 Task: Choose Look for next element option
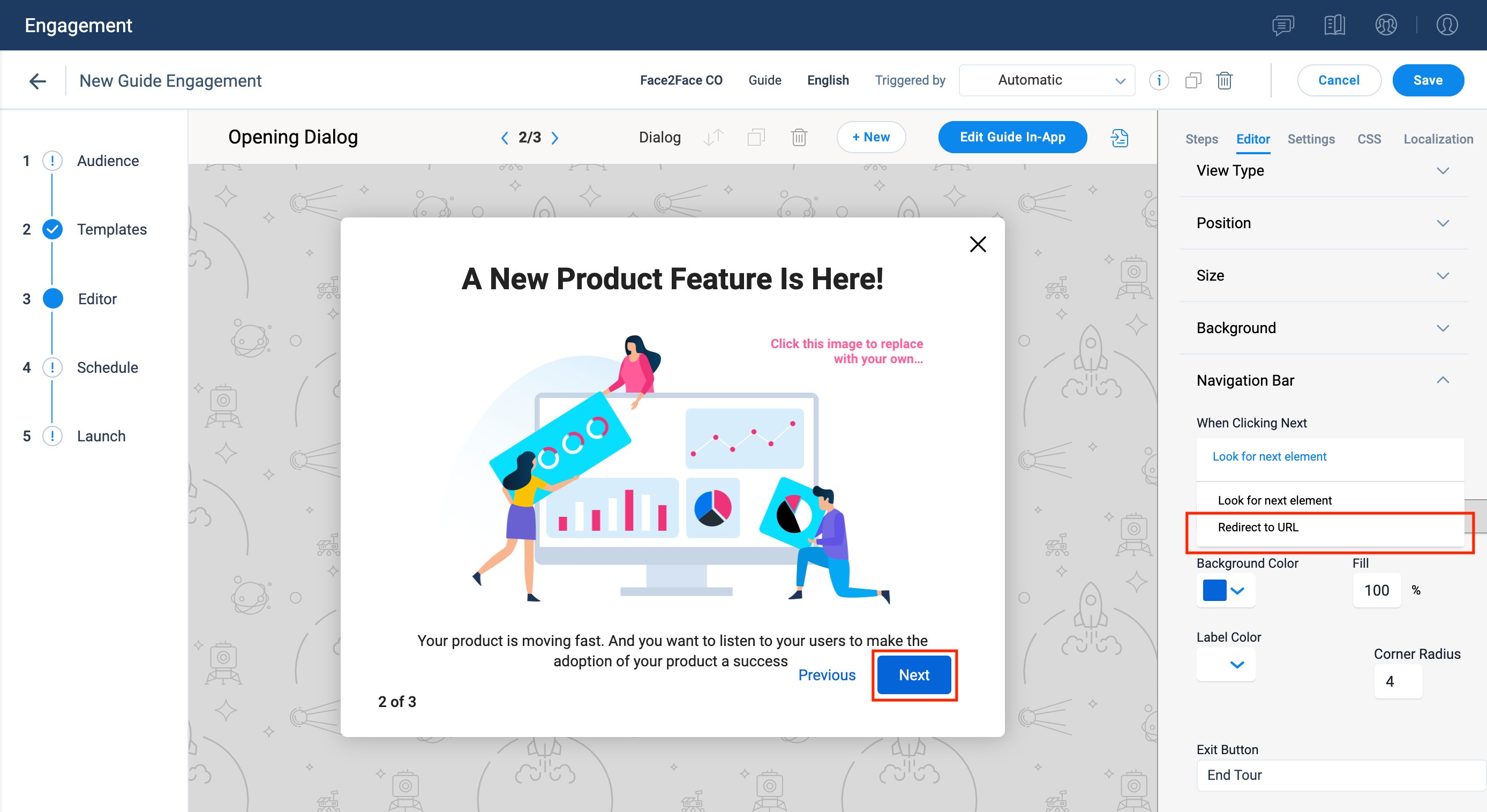1330,500
